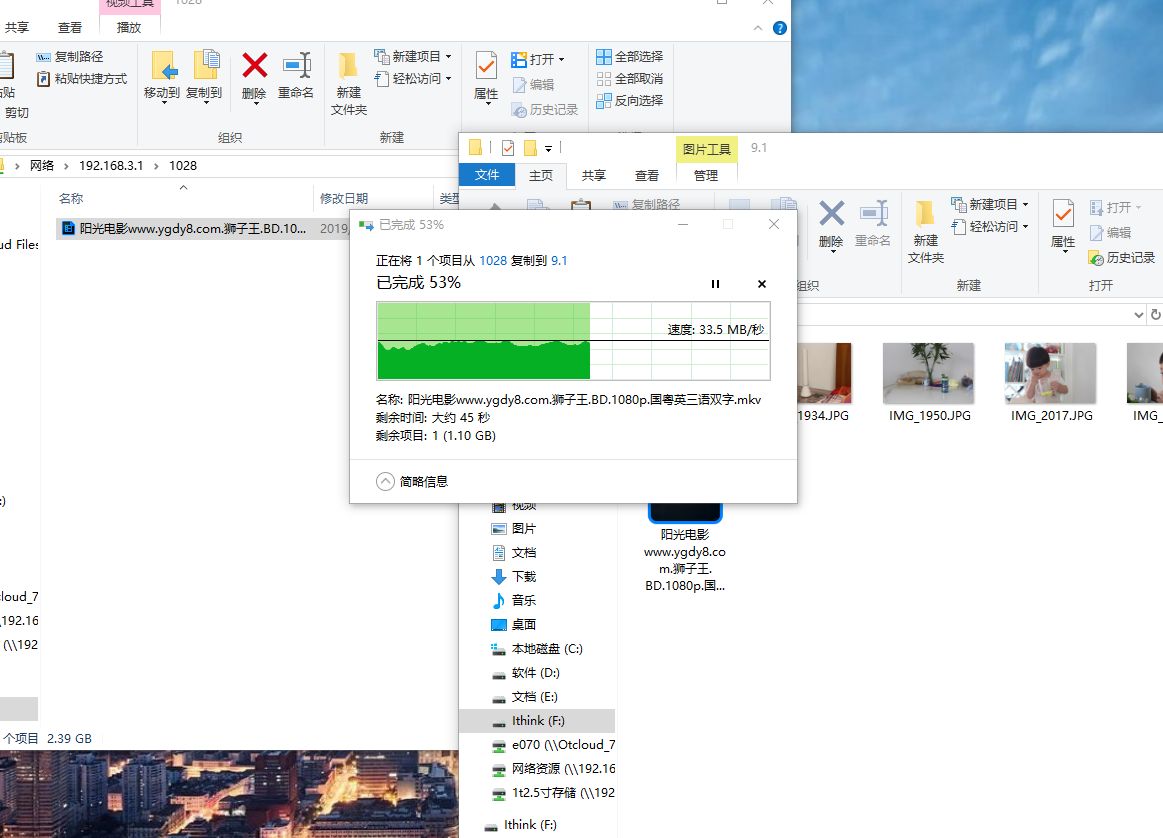
Task: Click Invert selection in the back window
Action: (x=630, y=100)
